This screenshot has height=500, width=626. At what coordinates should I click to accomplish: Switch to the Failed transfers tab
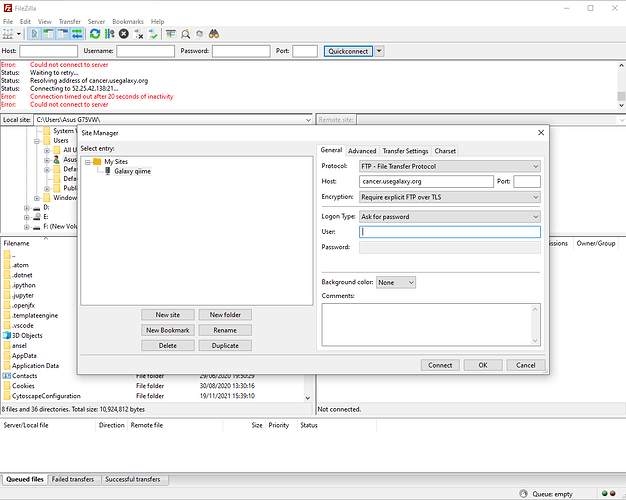(74, 480)
